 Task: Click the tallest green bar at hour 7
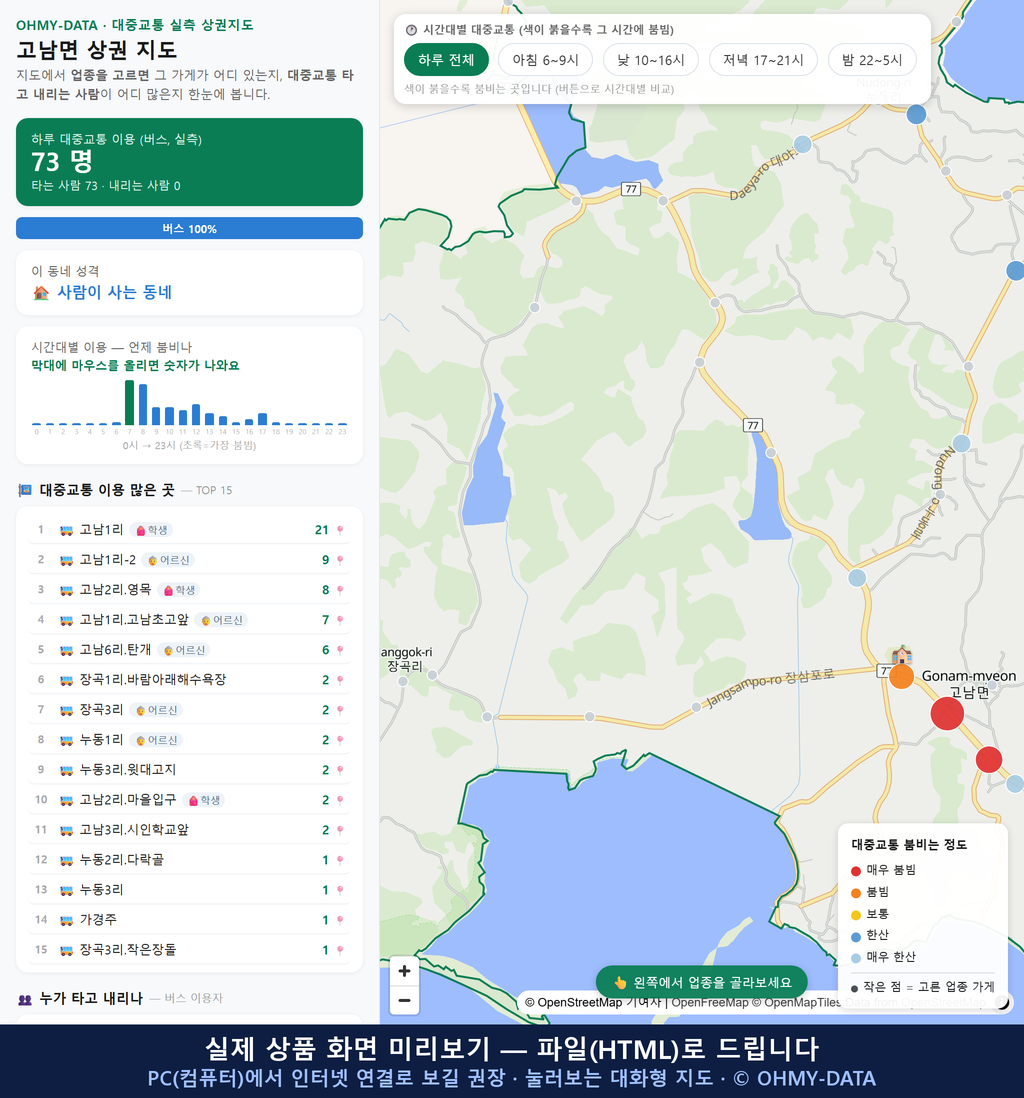130,403
